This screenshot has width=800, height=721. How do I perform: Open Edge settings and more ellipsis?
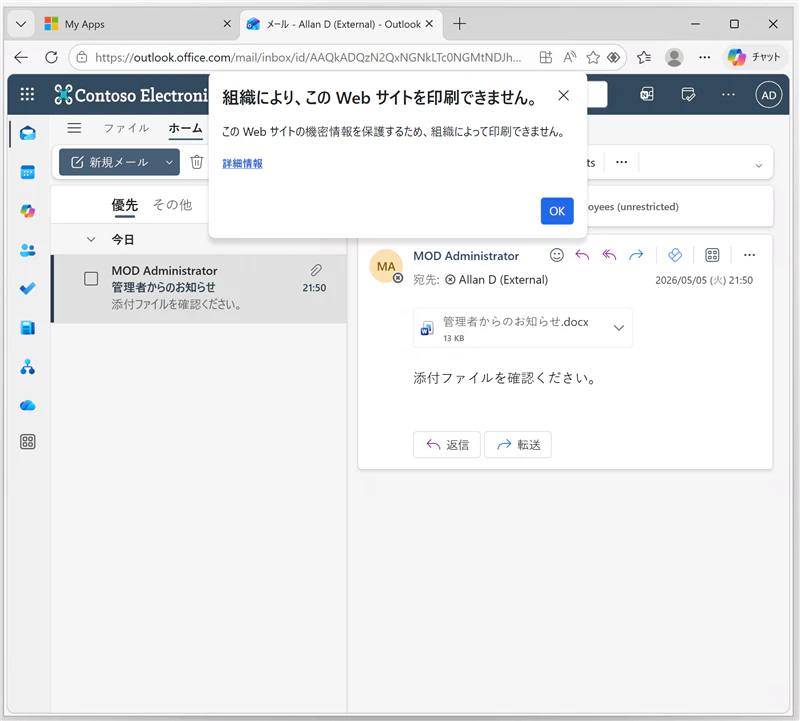click(705, 57)
